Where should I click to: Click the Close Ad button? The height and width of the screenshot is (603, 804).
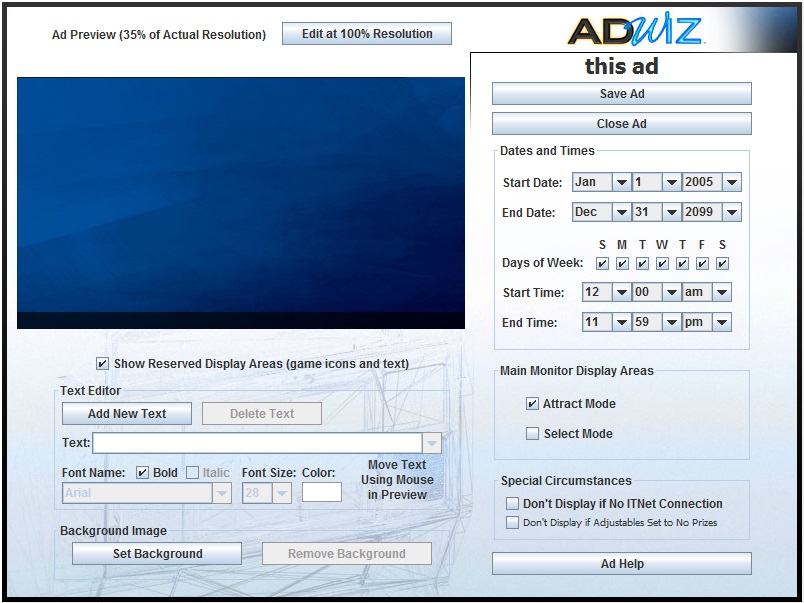tap(621, 124)
